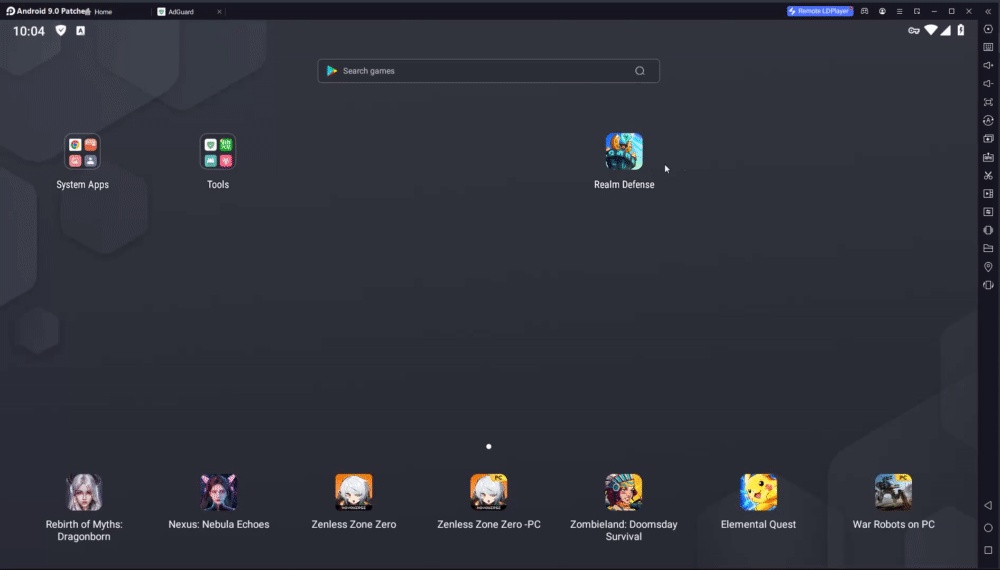Screen dimensions: 1000x570
Task: Click the Android recent apps square
Action: point(988,550)
